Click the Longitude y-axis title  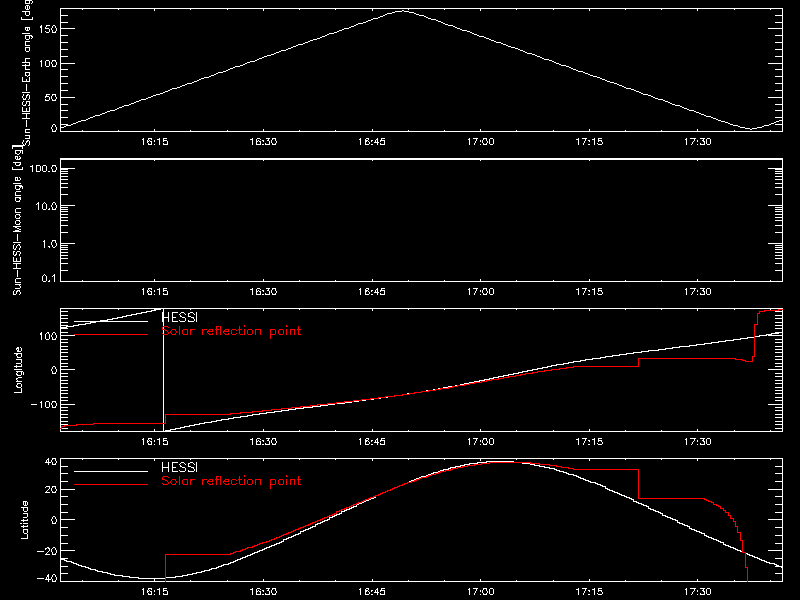[18, 370]
